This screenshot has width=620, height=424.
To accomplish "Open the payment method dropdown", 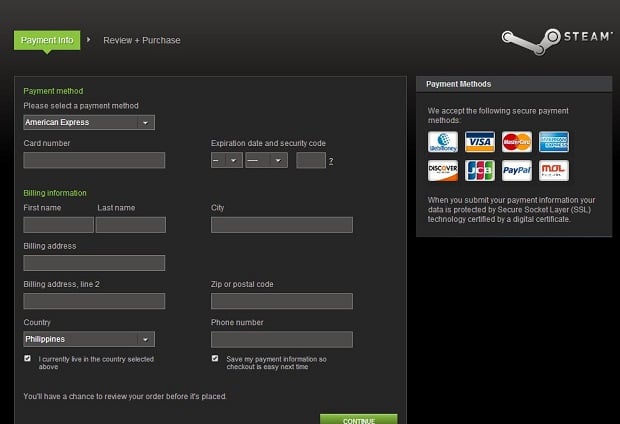I will (89, 122).
